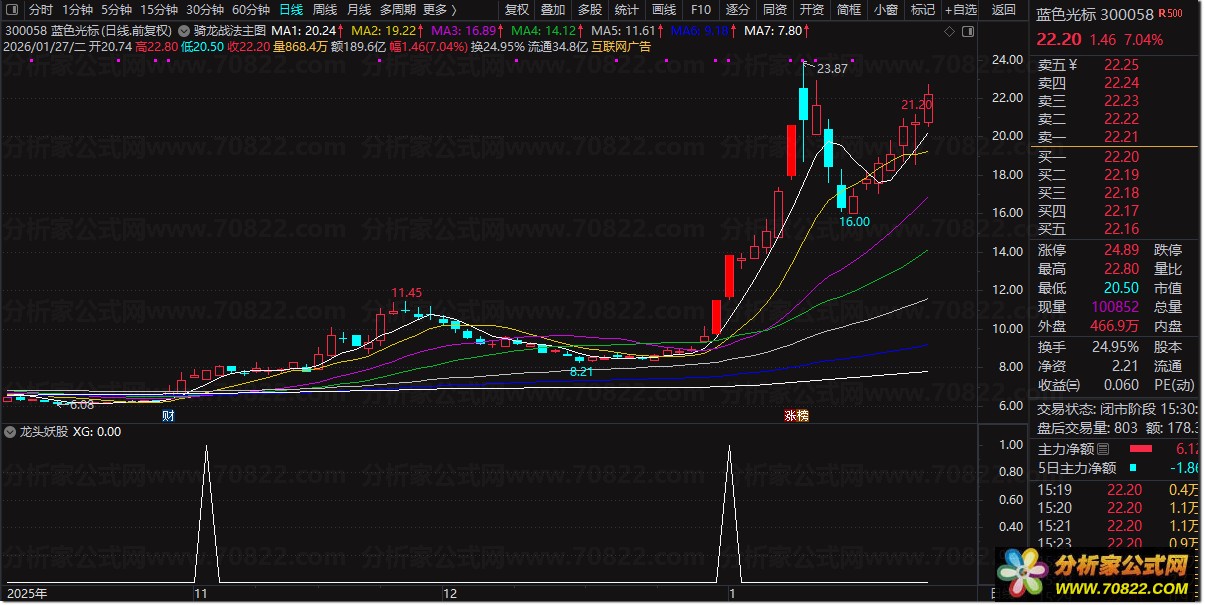
Task: Click the 买一 price 22.20
Action: (x=1121, y=157)
